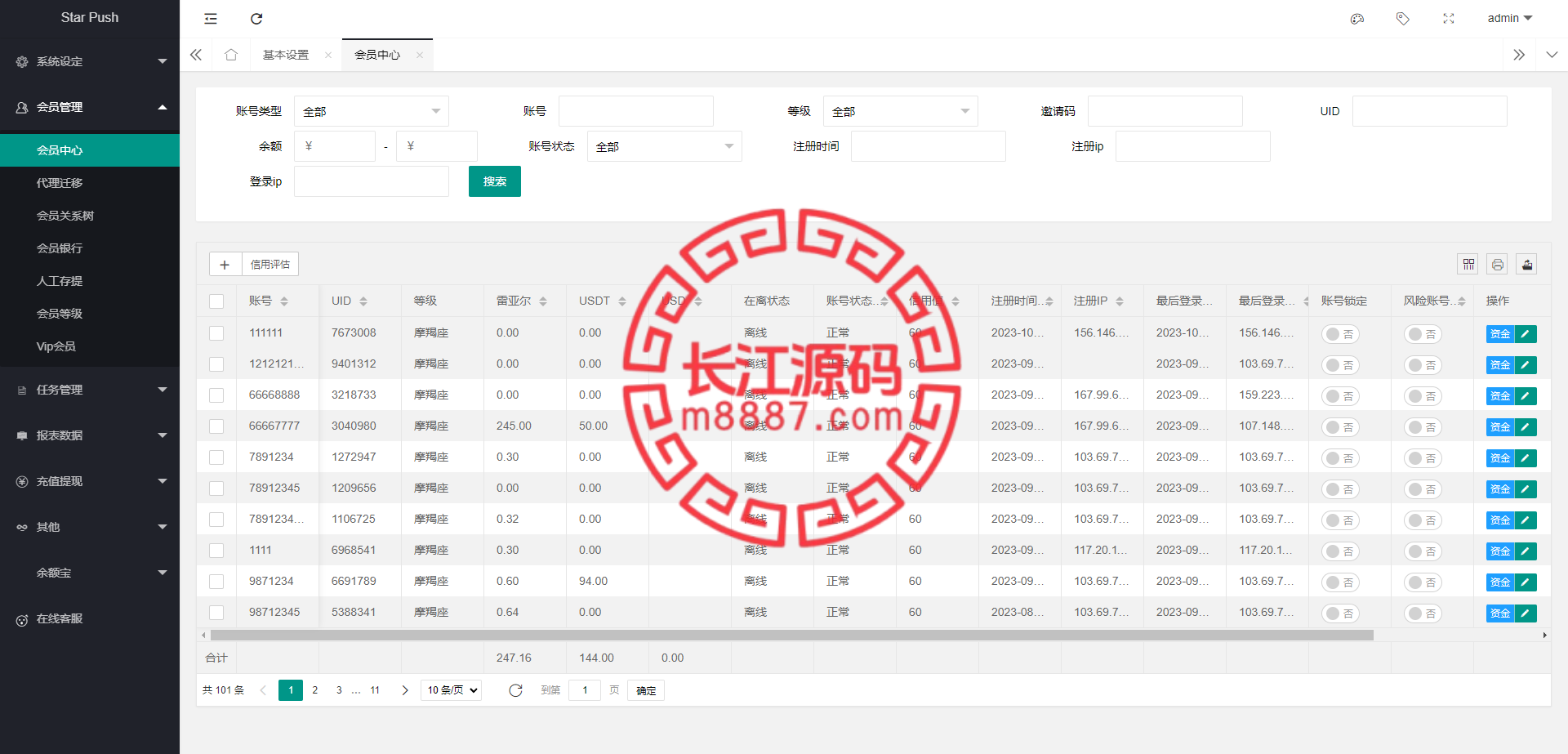
Task: Open the admin user dropdown
Action: click(x=1510, y=18)
